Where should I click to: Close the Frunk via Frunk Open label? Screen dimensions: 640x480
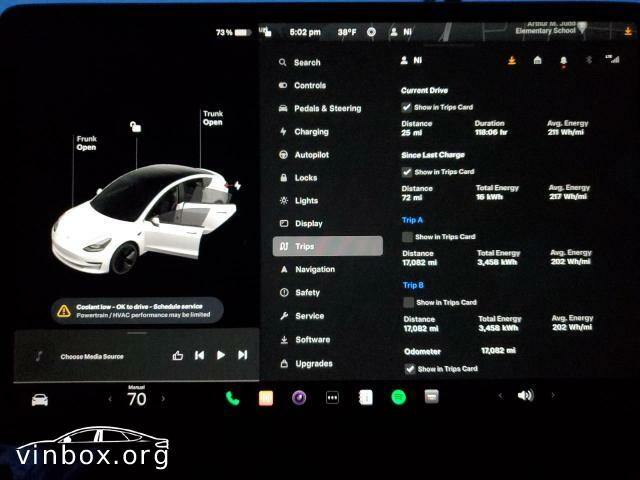point(86,143)
